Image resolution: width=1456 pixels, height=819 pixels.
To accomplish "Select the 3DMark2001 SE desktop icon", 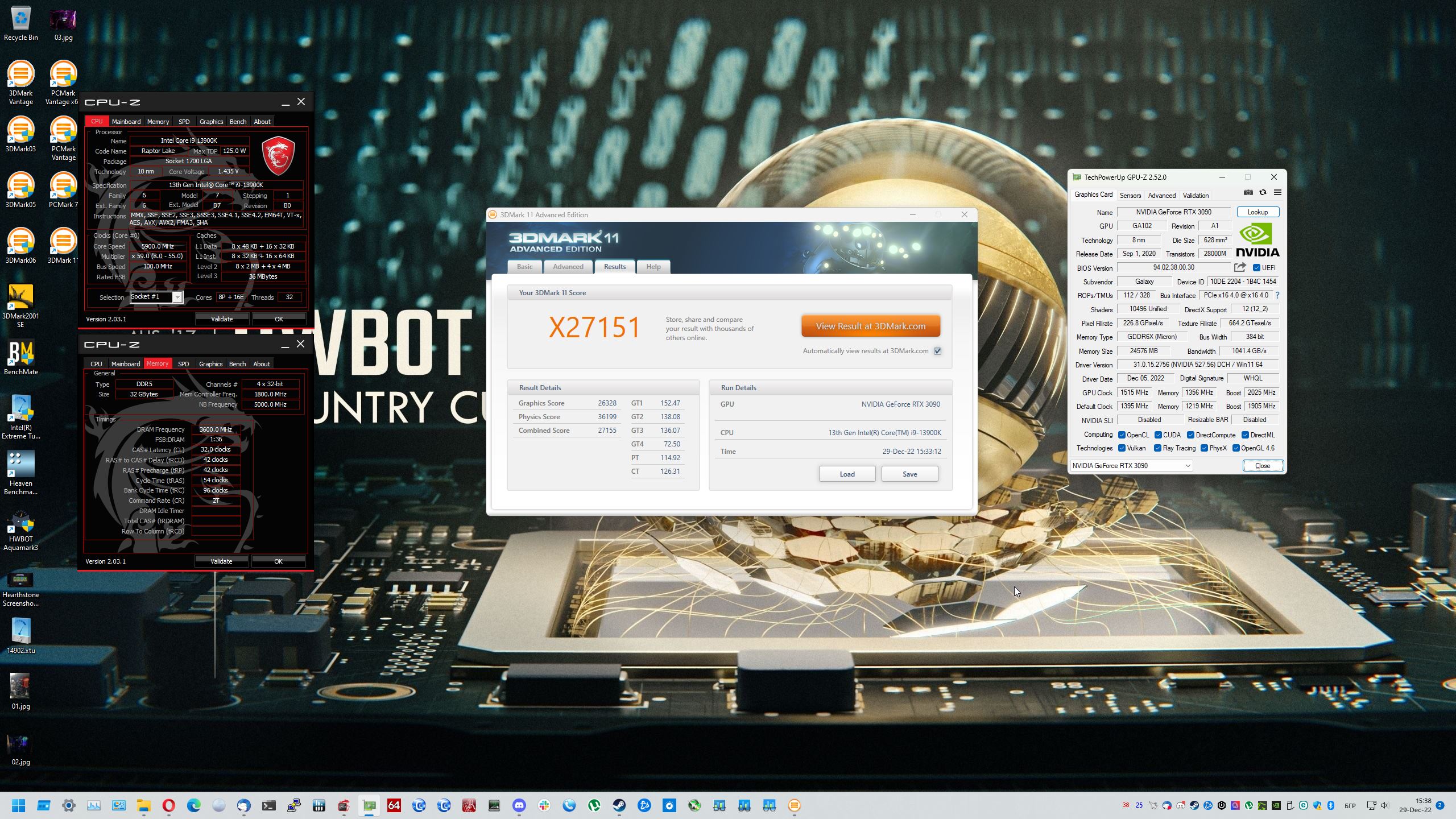I will tap(21, 306).
